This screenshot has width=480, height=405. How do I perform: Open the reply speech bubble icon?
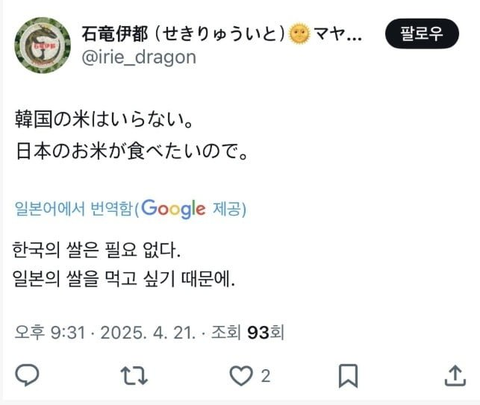click(x=27, y=375)
